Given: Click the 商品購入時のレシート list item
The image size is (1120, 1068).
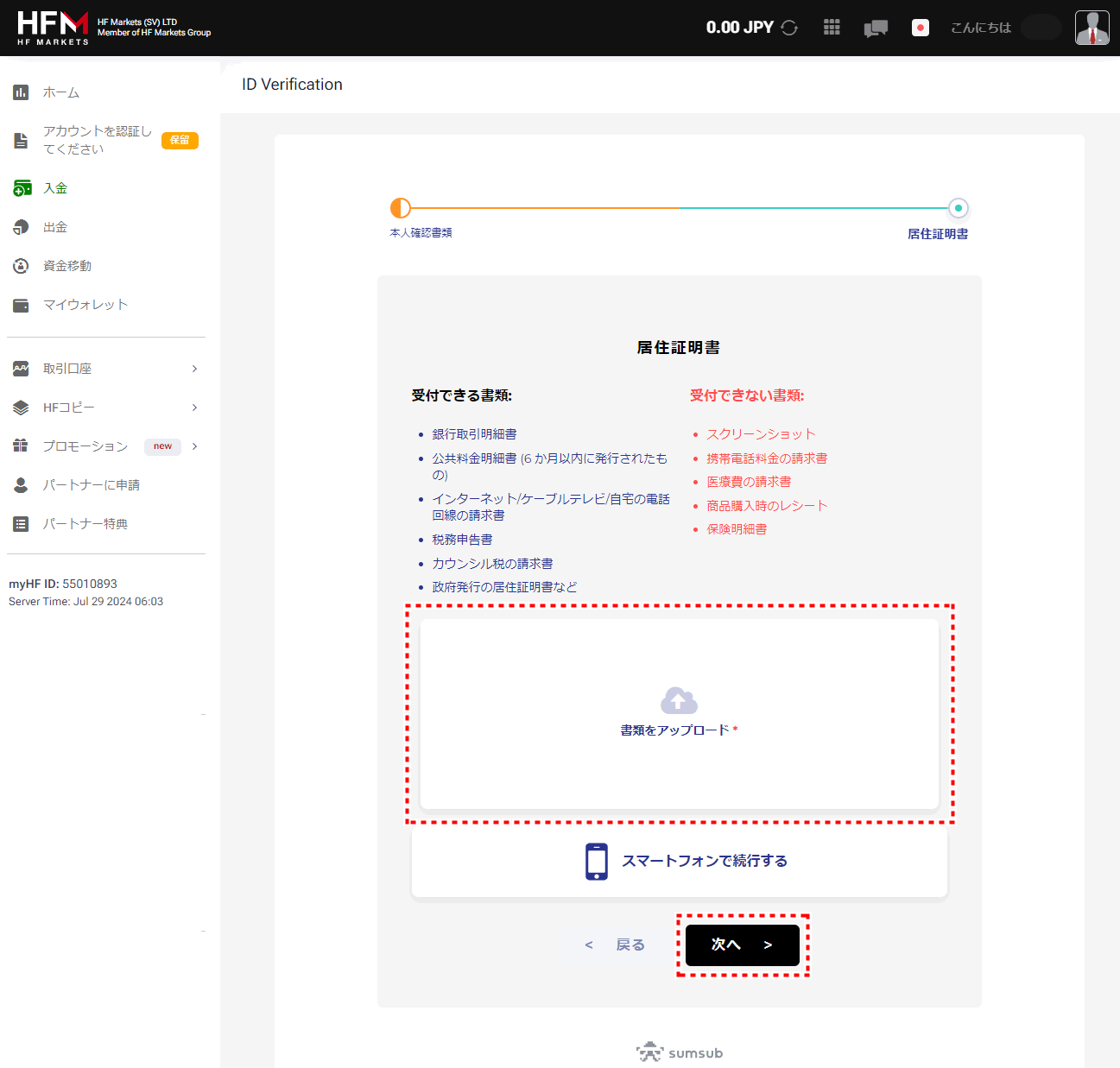Looking at the screenshot, I should click(768, 506).
